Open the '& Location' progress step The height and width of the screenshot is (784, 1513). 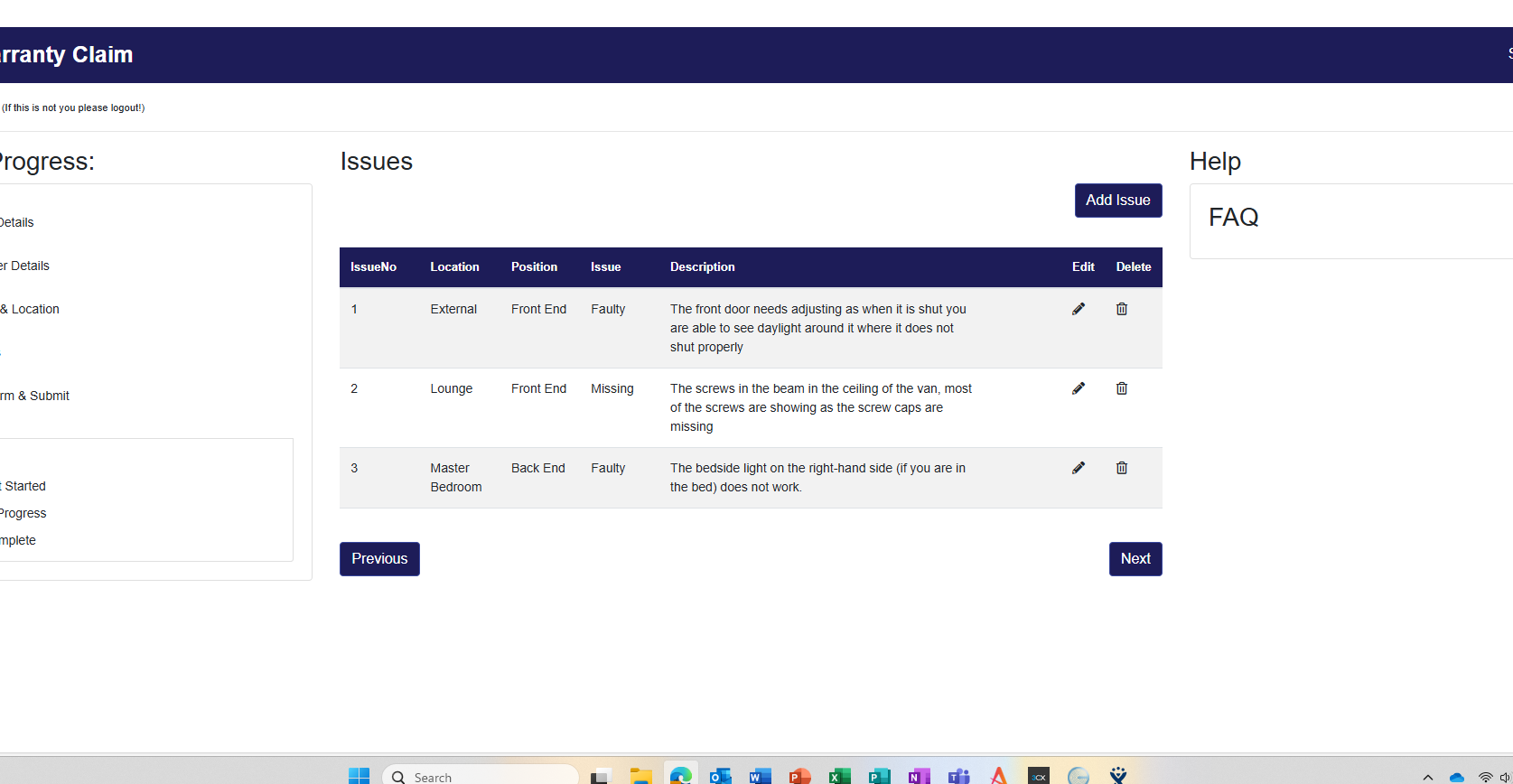click(x=30, y=309)
